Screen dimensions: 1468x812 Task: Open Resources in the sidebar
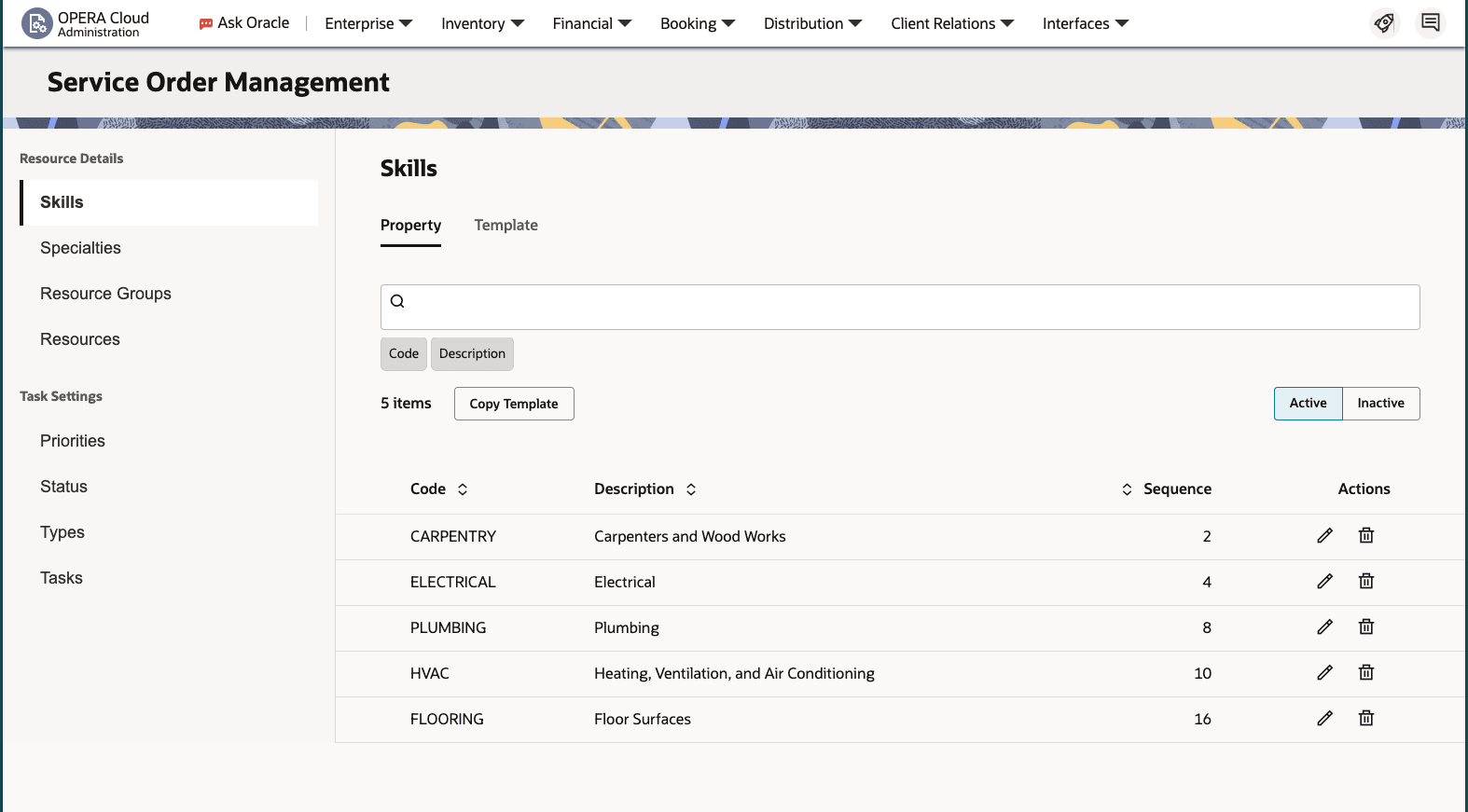(169, 339)
